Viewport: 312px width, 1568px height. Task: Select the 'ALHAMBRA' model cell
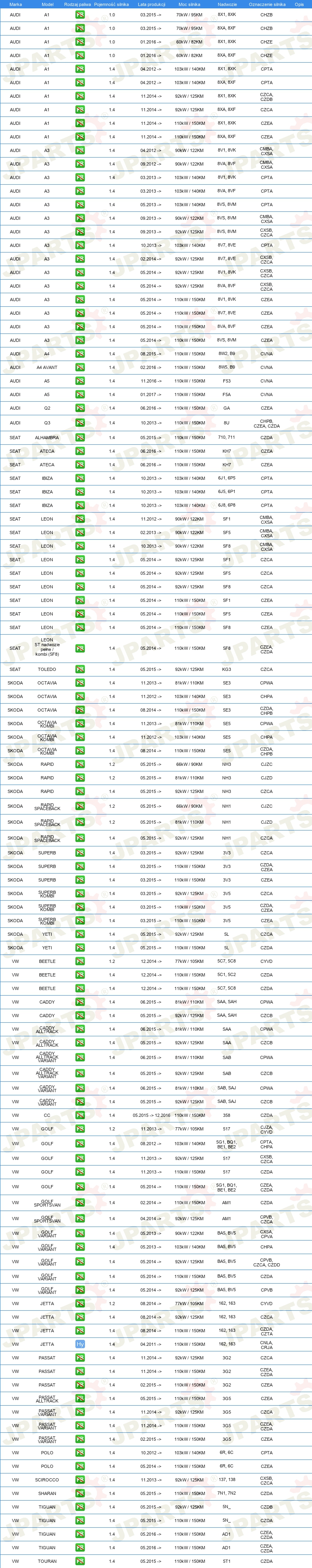47,438
